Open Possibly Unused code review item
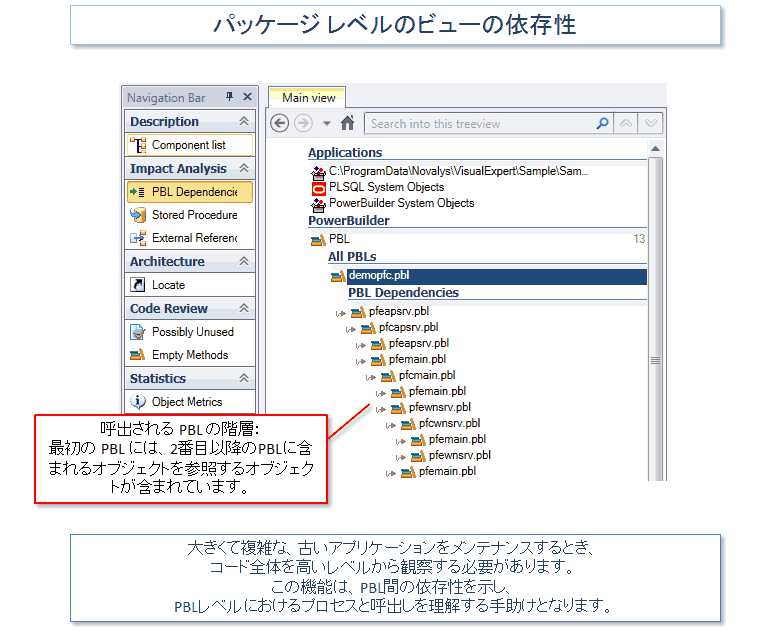 [x=192, y=332]
